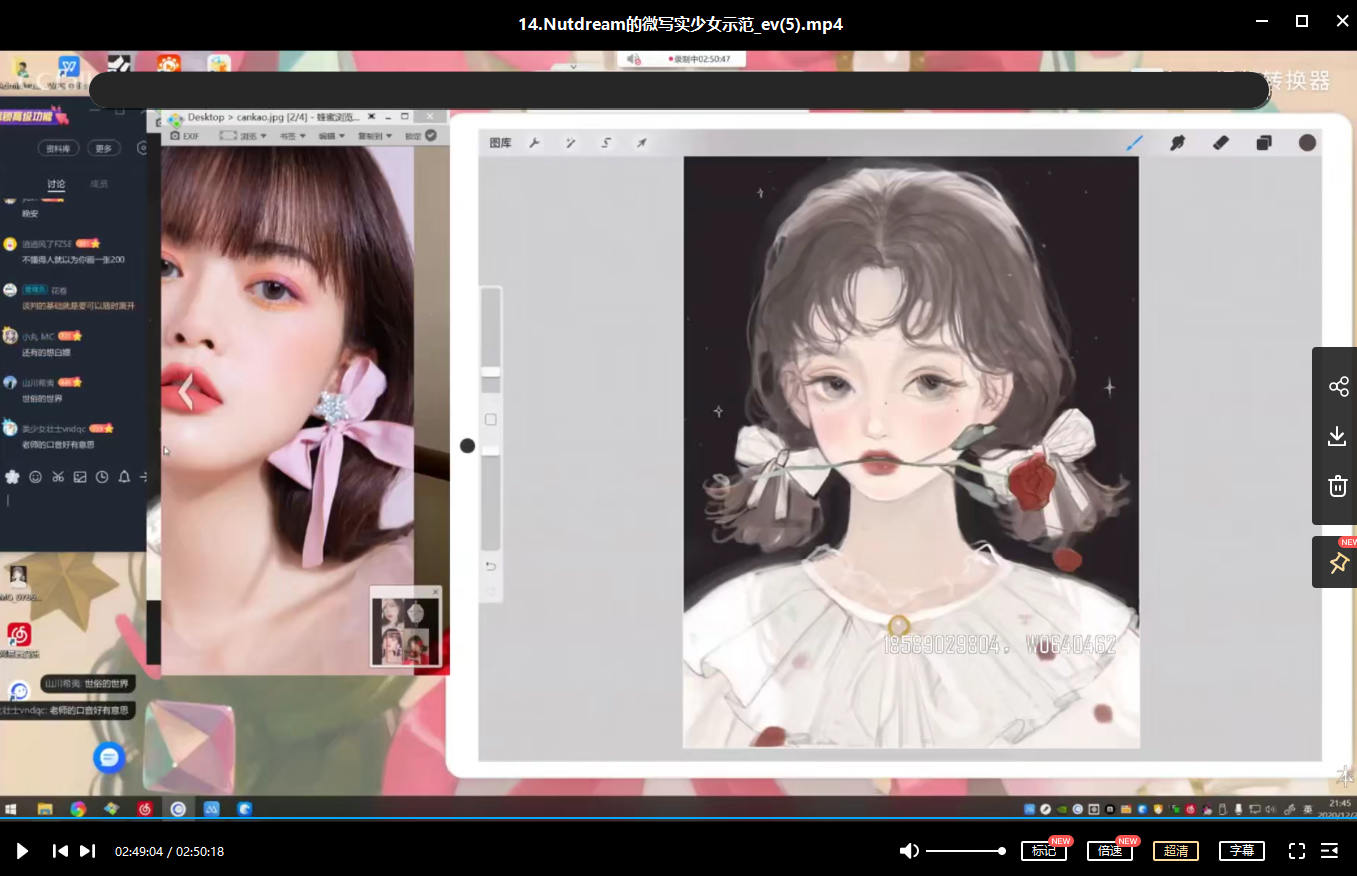Toggle subtitles with 字幕 button
This screenshot has height=876, width=1357.
[x=1241, y=851]
